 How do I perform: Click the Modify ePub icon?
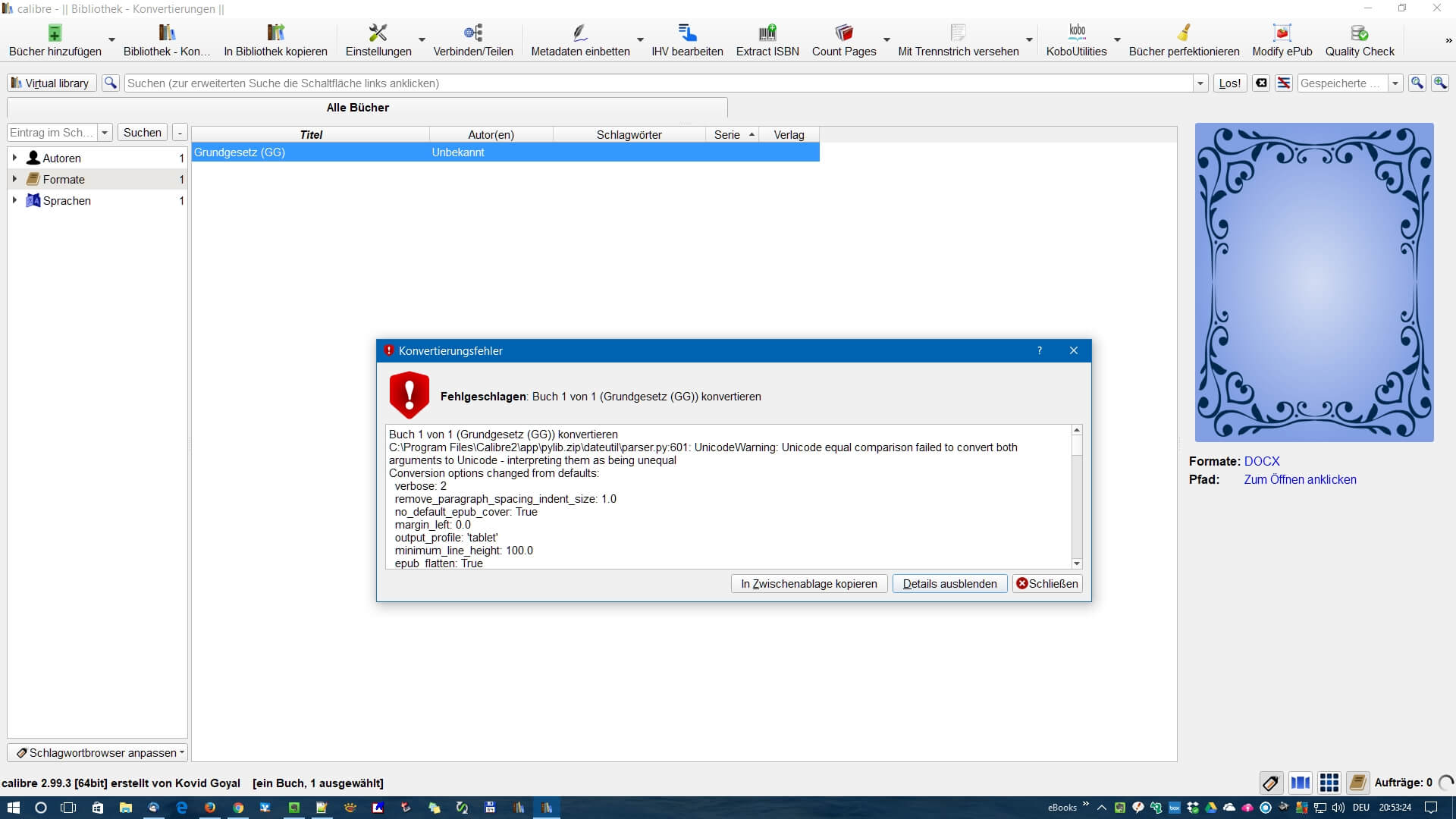coord(1282,33)
